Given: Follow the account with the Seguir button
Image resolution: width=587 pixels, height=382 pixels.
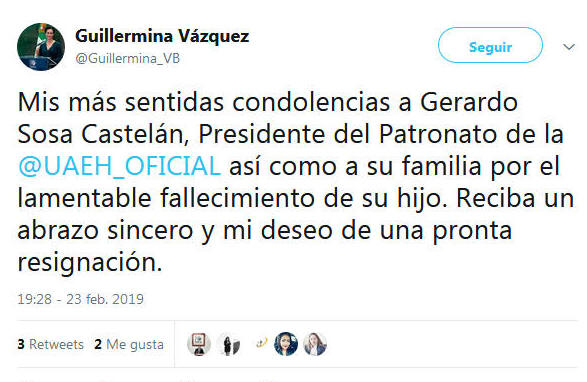Looking at the screenshot, I should pos(490,45).
